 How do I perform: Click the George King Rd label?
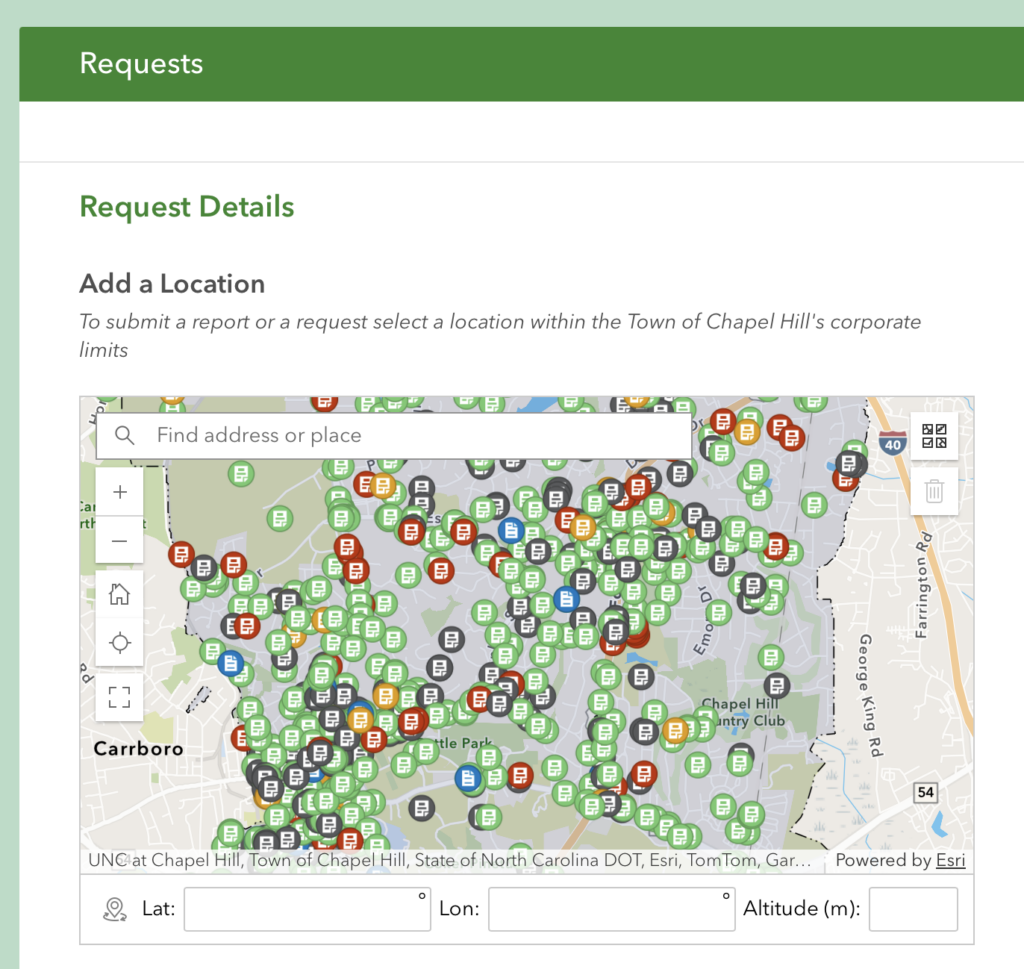pos(871,695)
